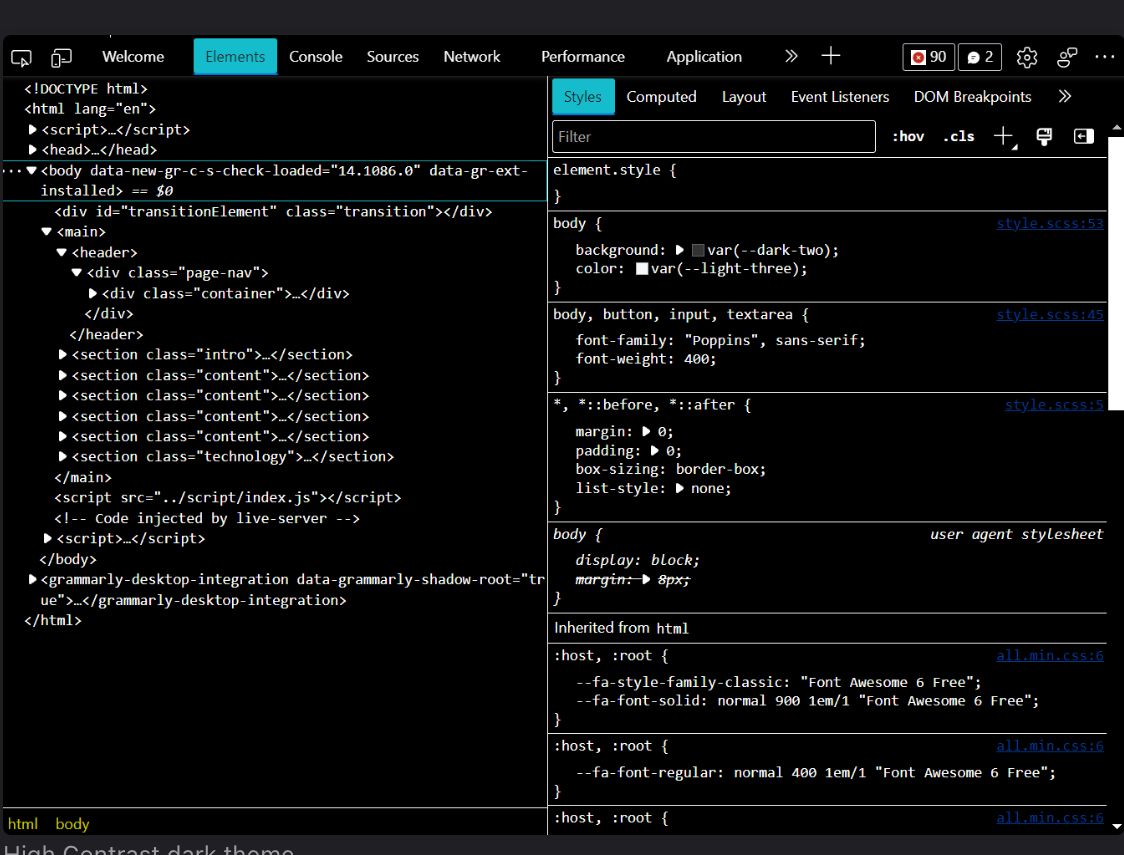
Task: Click font-family Poppins declaration
Action: [x=720, y=340]
